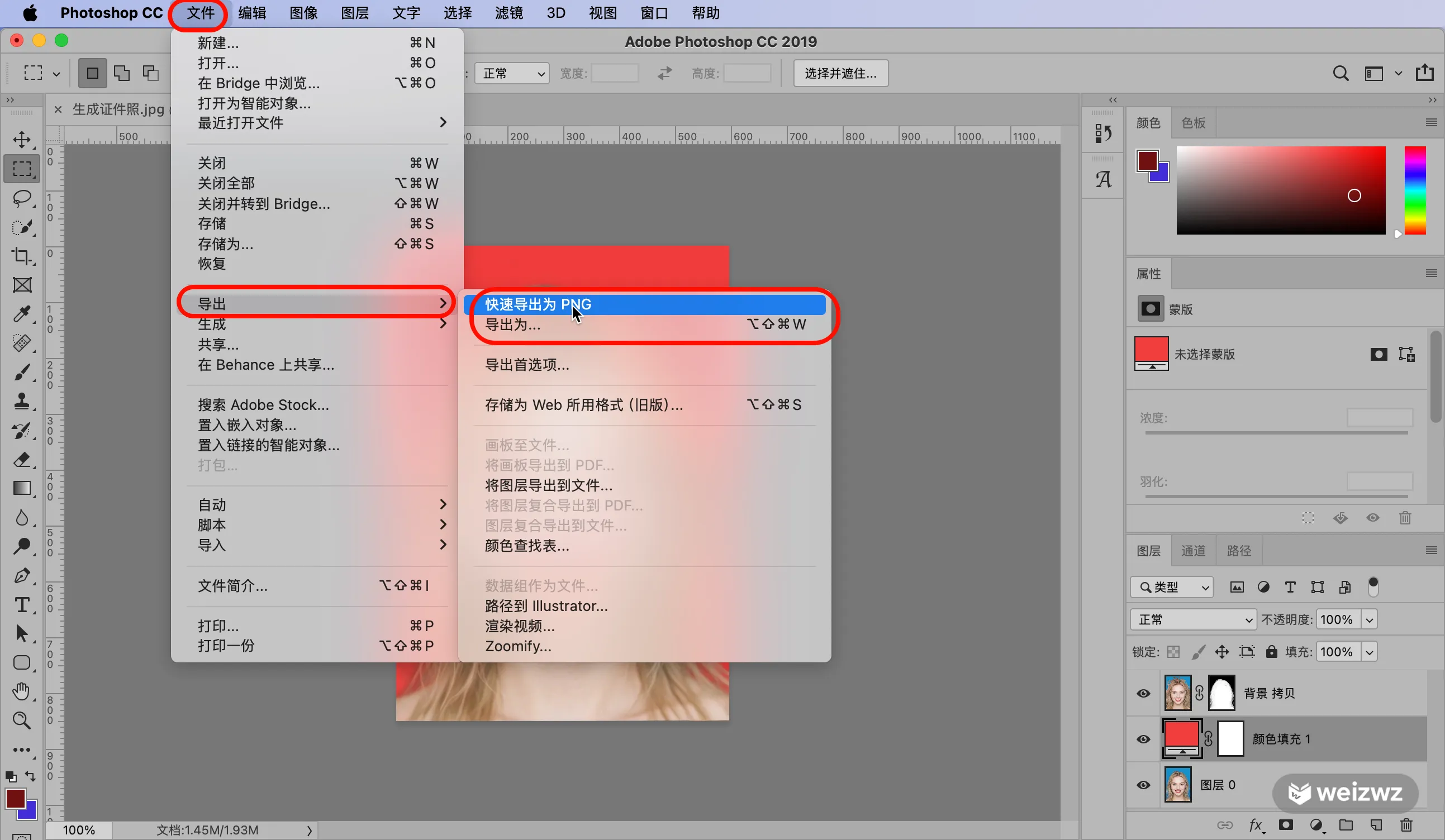Choose 存储为... in File menu
The width and height of the screenshot is (1445, 840).
[x=317, y=244]
